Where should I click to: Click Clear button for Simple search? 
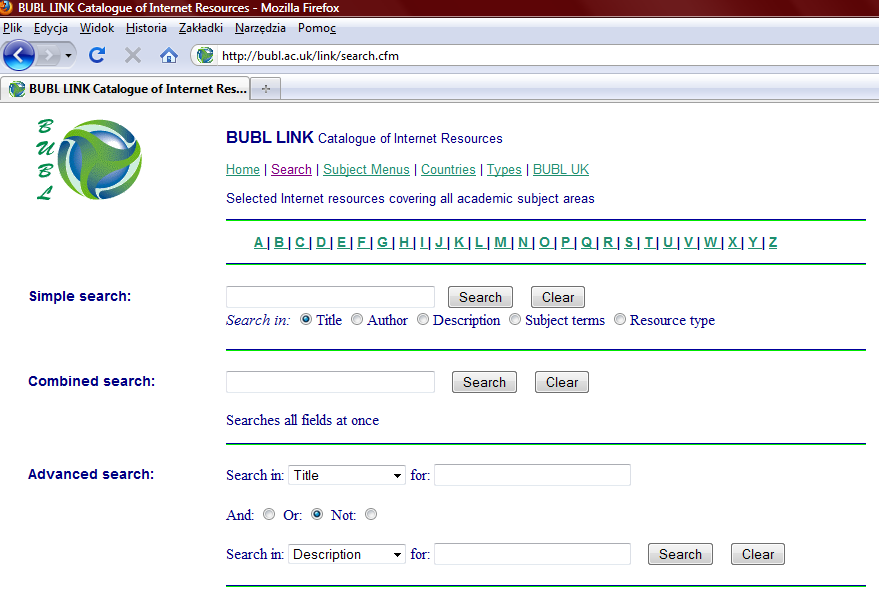click(558, 297)
